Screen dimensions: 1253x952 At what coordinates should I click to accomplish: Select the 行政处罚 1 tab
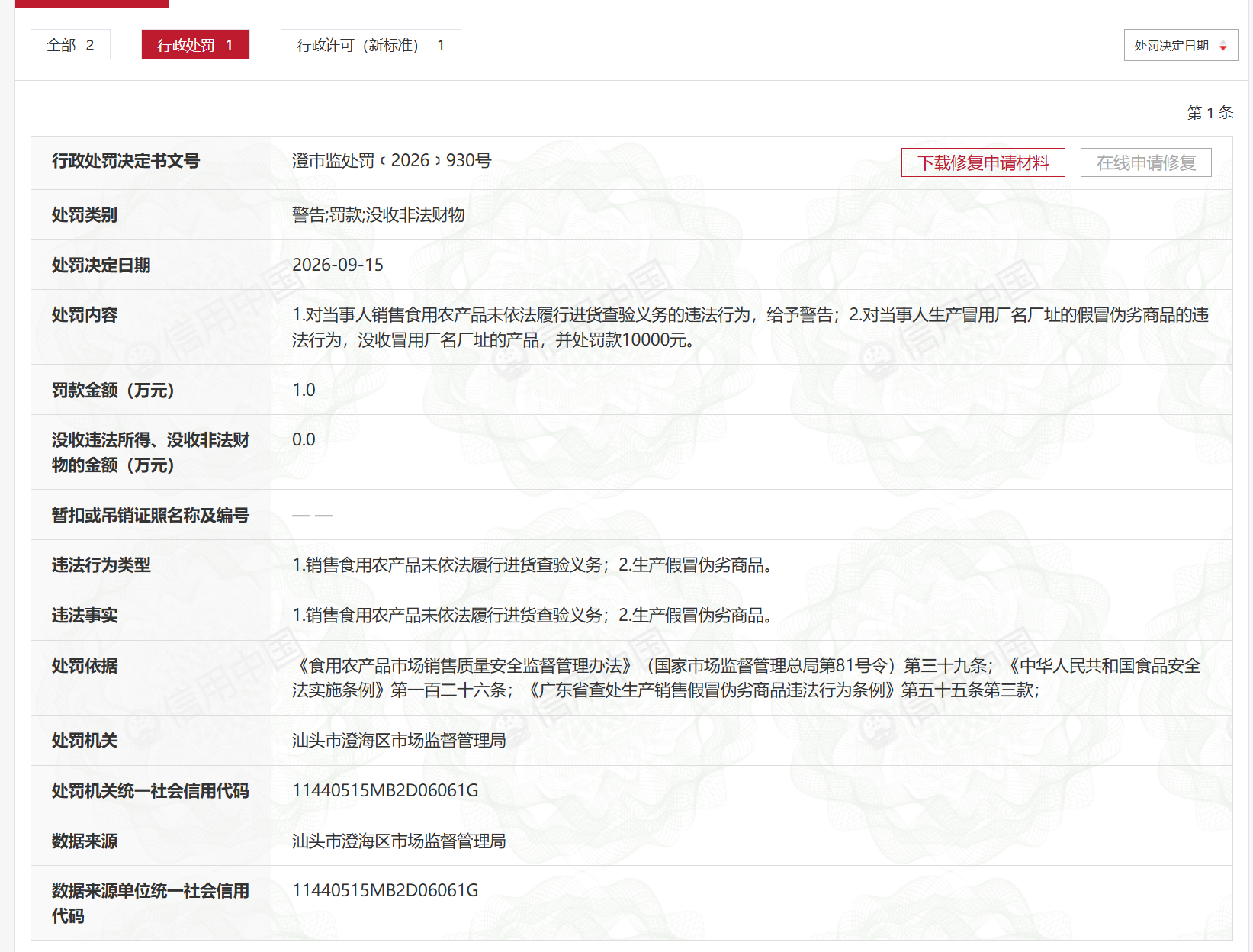click(x=195, y=45)
